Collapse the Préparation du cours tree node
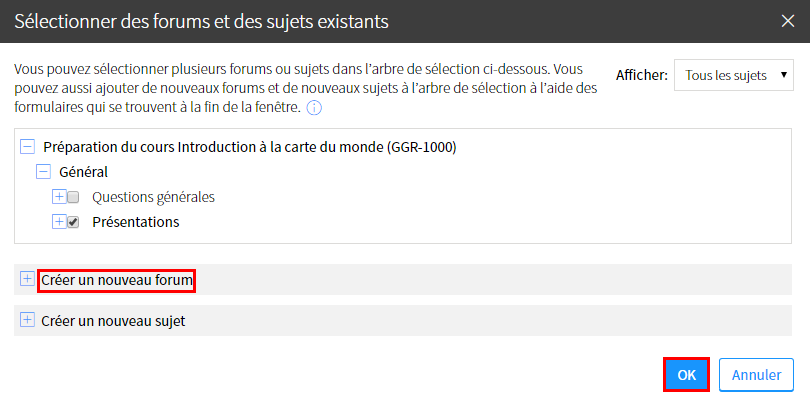This screenshot has height=401, width=810. (x=27, y=147)
